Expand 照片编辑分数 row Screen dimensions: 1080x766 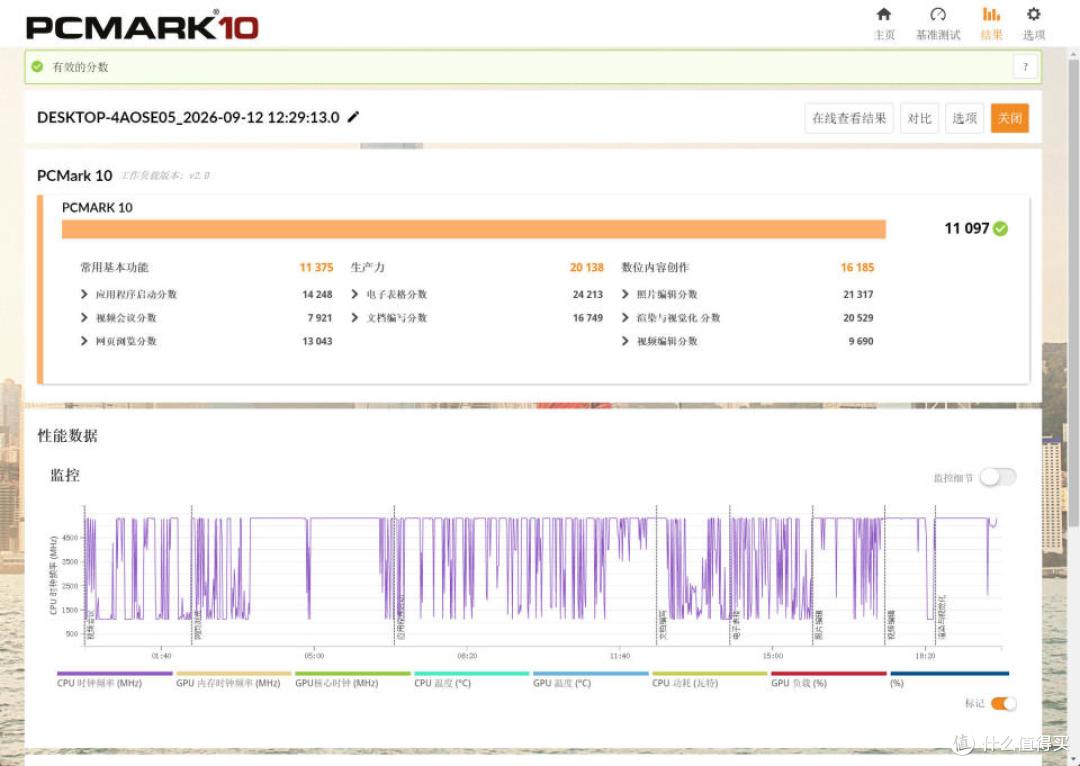coord(625,294)
